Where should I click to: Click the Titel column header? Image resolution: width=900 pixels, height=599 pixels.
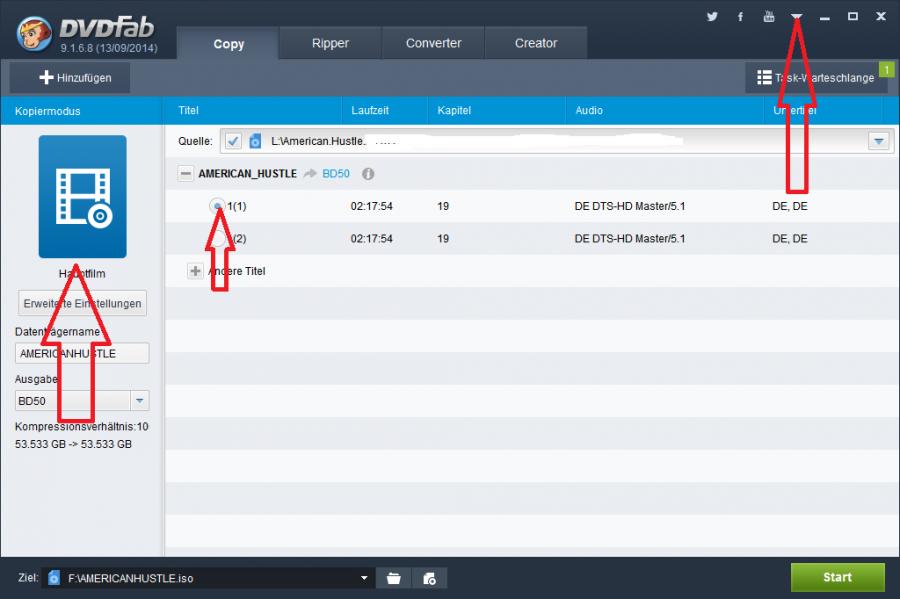(188, 110)
